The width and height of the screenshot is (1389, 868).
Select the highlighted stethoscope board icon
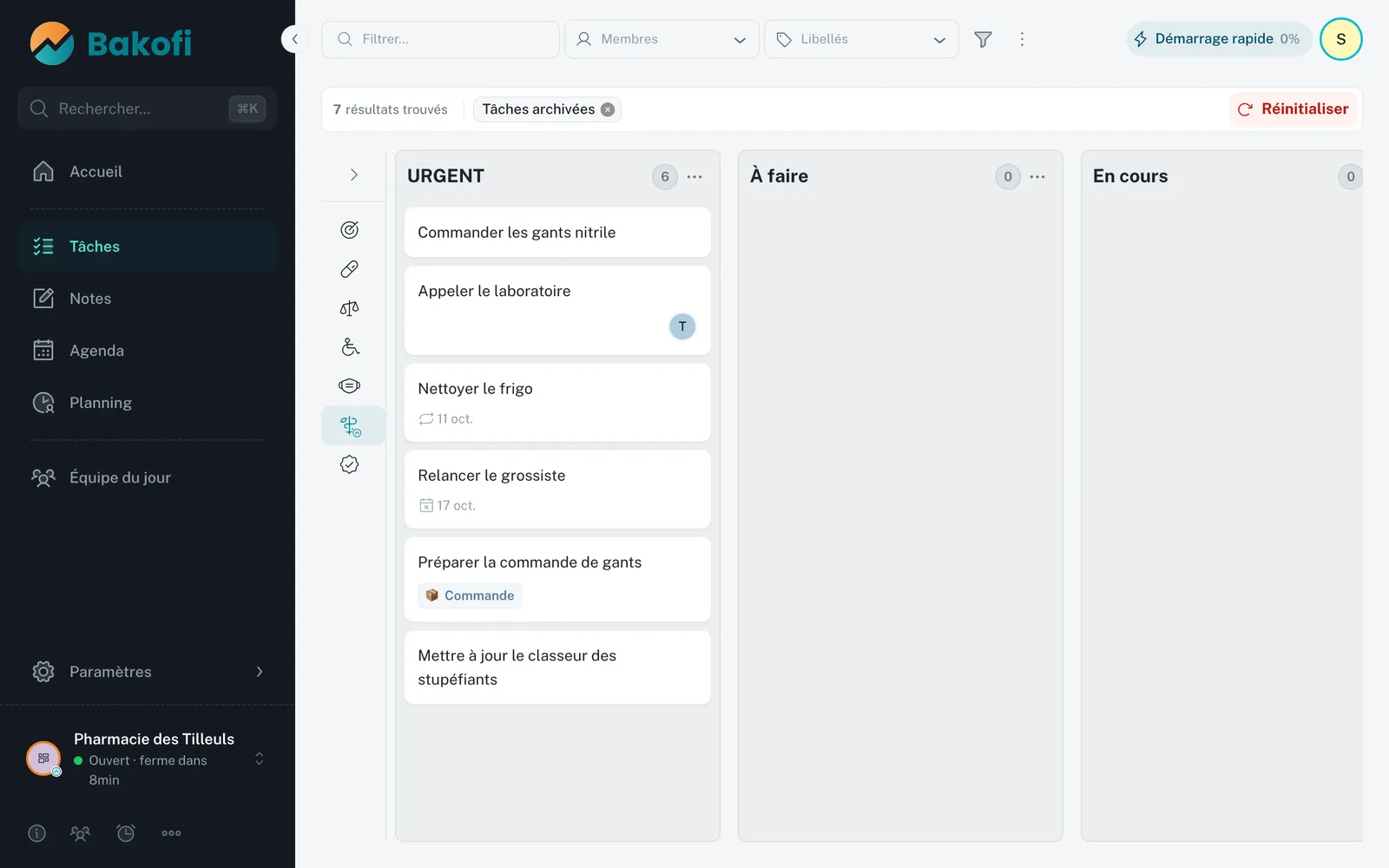click(x=352, y=425)
